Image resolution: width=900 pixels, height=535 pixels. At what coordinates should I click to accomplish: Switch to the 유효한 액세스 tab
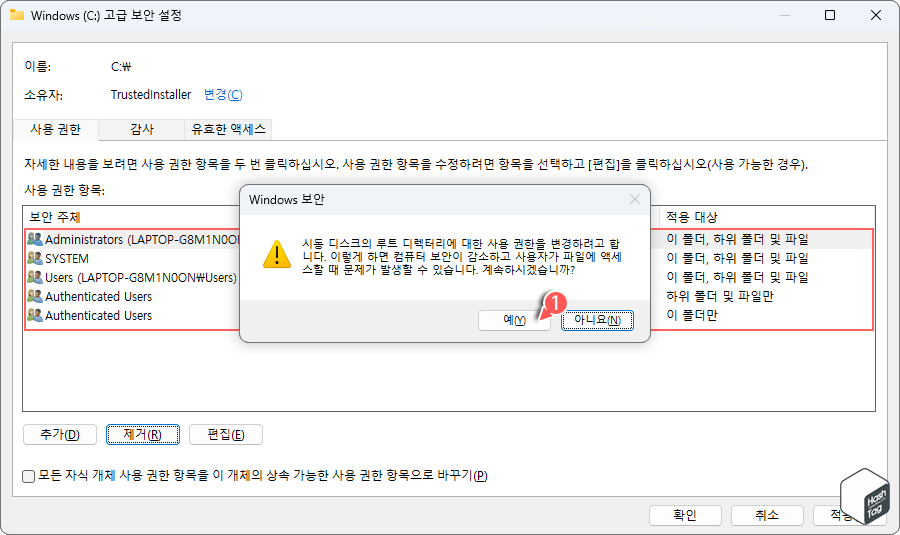pos(228,129)
